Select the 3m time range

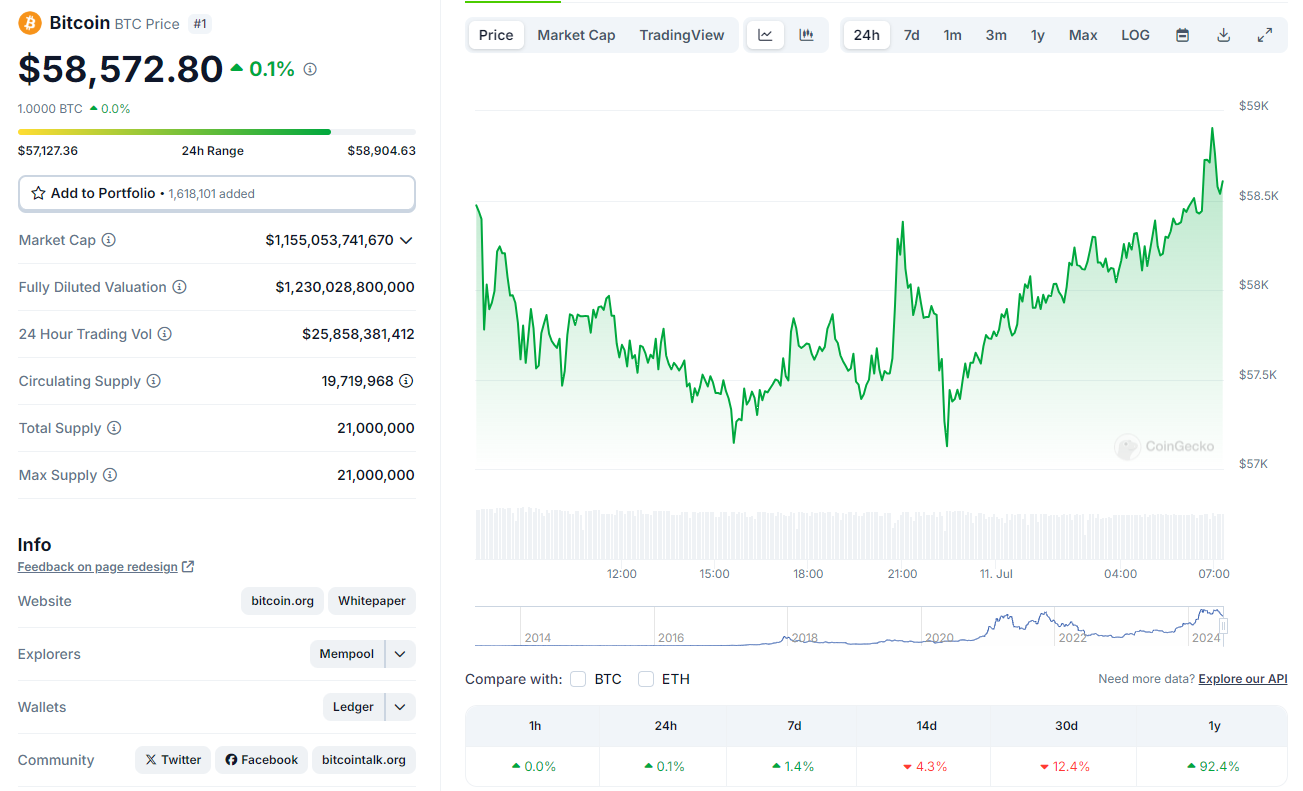click(996, 35)
